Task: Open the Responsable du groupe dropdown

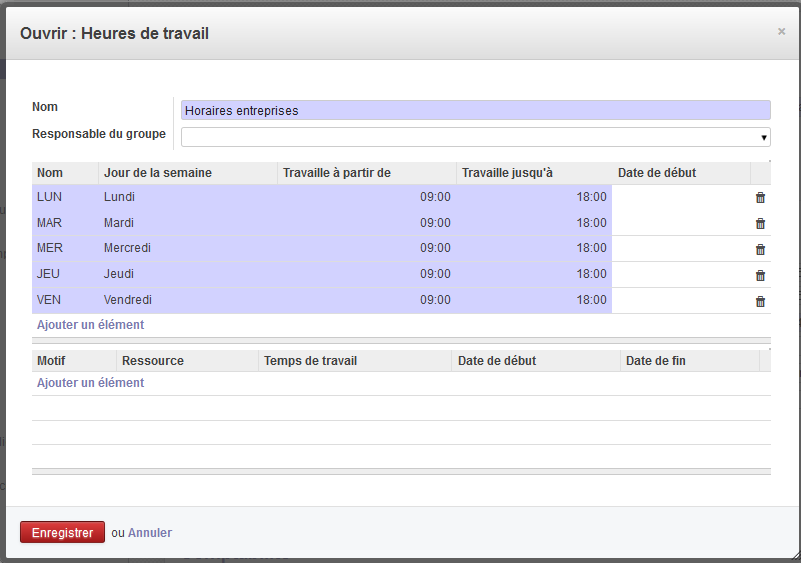Action: click(x=476, y=137)
